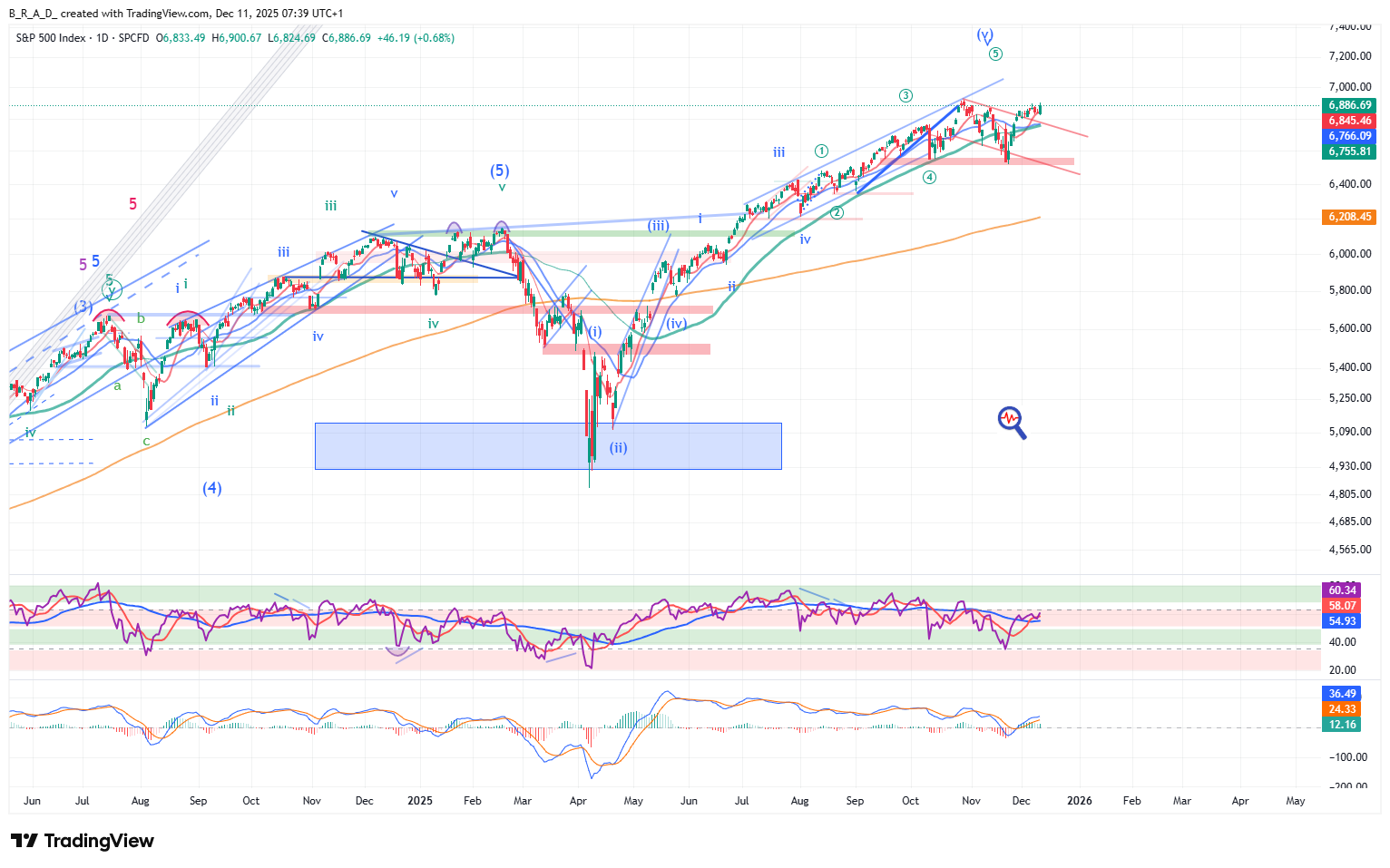Click the green 6,886.69 current price tag
1390x868 pixels.
1350,105
